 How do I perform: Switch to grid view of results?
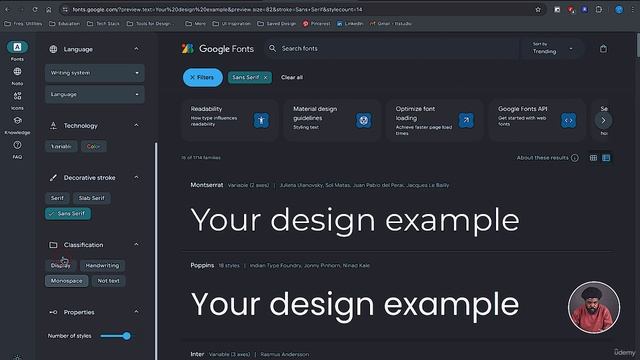tap(593, 158)
